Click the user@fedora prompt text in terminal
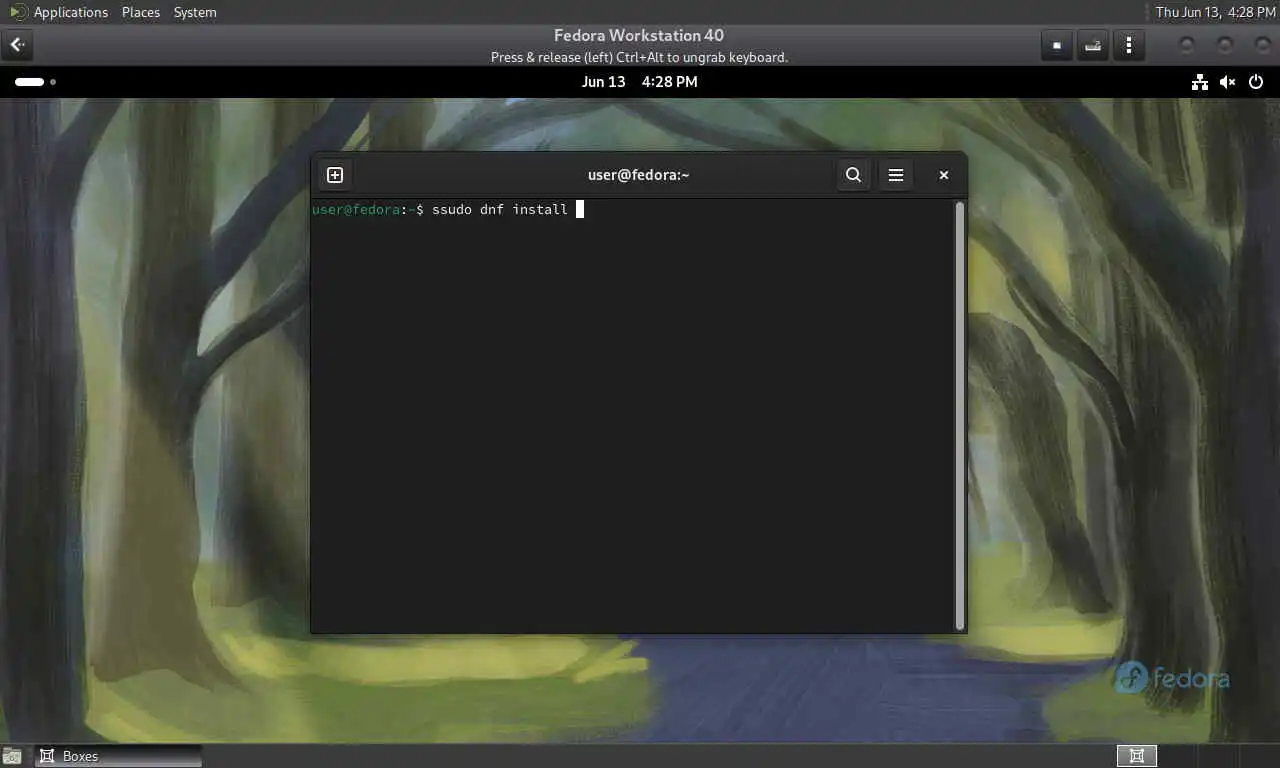The image size is (1280, 768). [356, 209]
